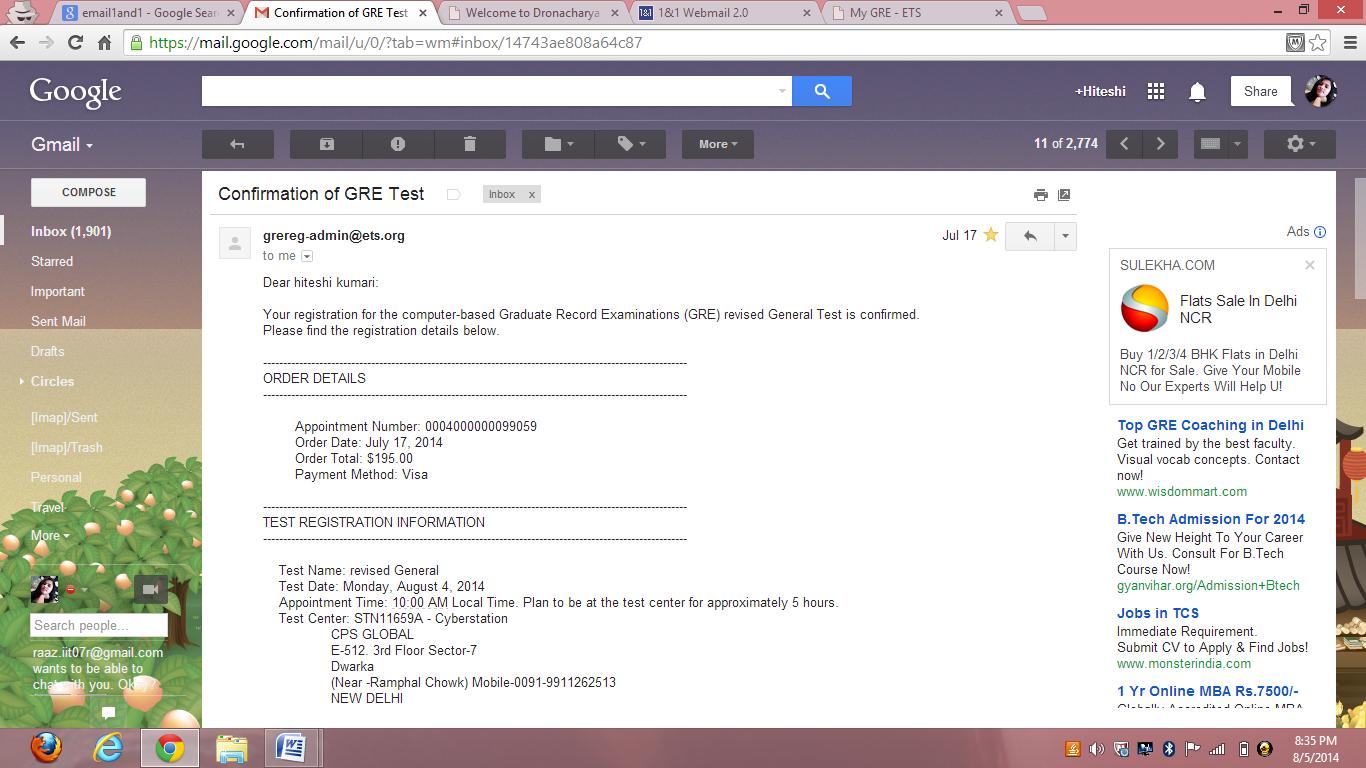Open the Drafts folder
Image resolution: width=1366 pixels, height=768 pixels.
[47, 351]
